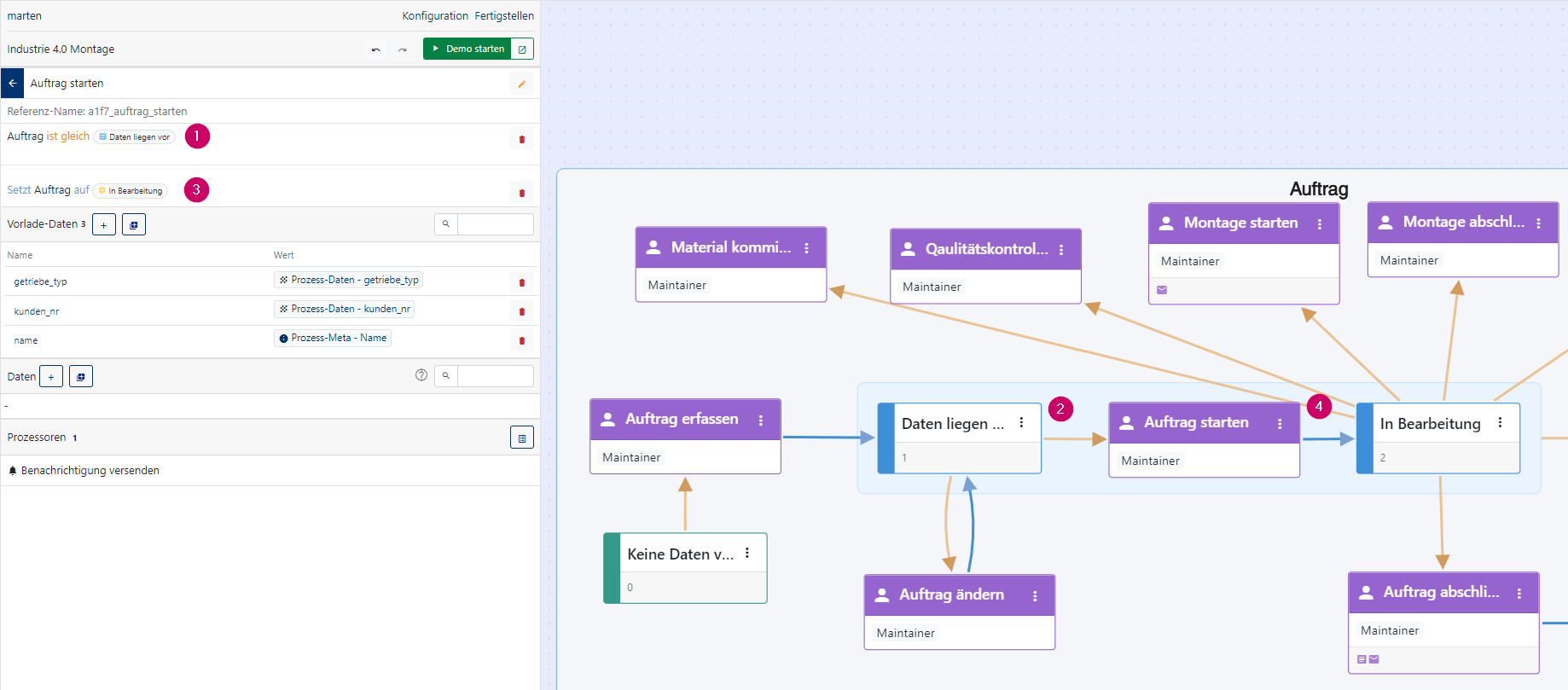Click the 'marten' label in the header
The width and height of the screenshot is (1568, 690).
(24, 16)
